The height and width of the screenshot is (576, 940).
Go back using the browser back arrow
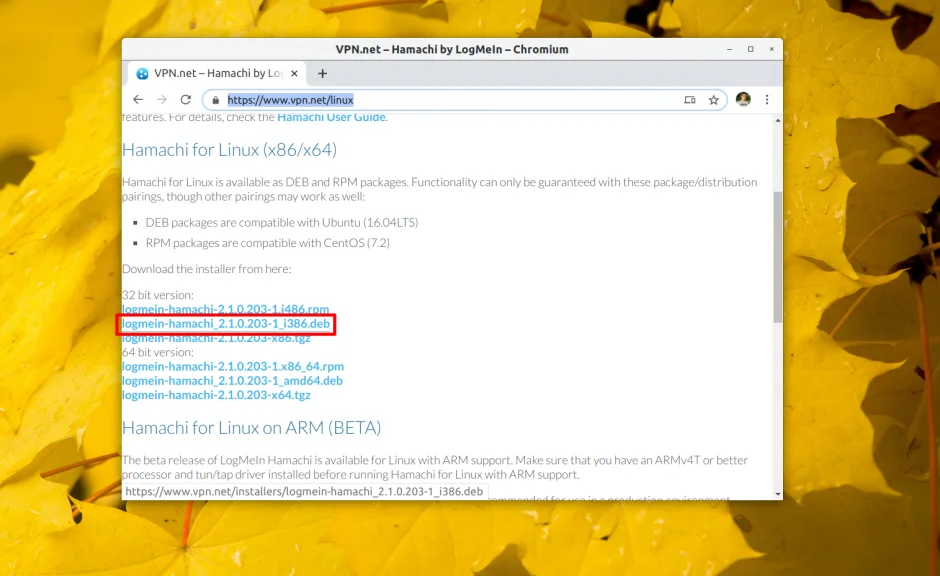coord(138,99)
